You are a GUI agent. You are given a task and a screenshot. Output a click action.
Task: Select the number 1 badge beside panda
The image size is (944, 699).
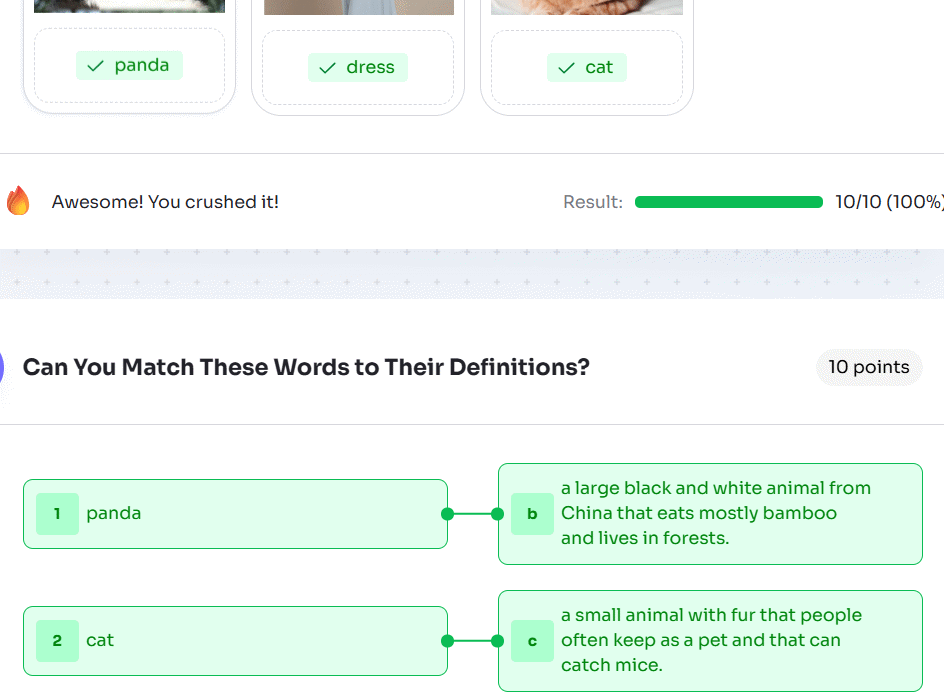click(57, 514)
